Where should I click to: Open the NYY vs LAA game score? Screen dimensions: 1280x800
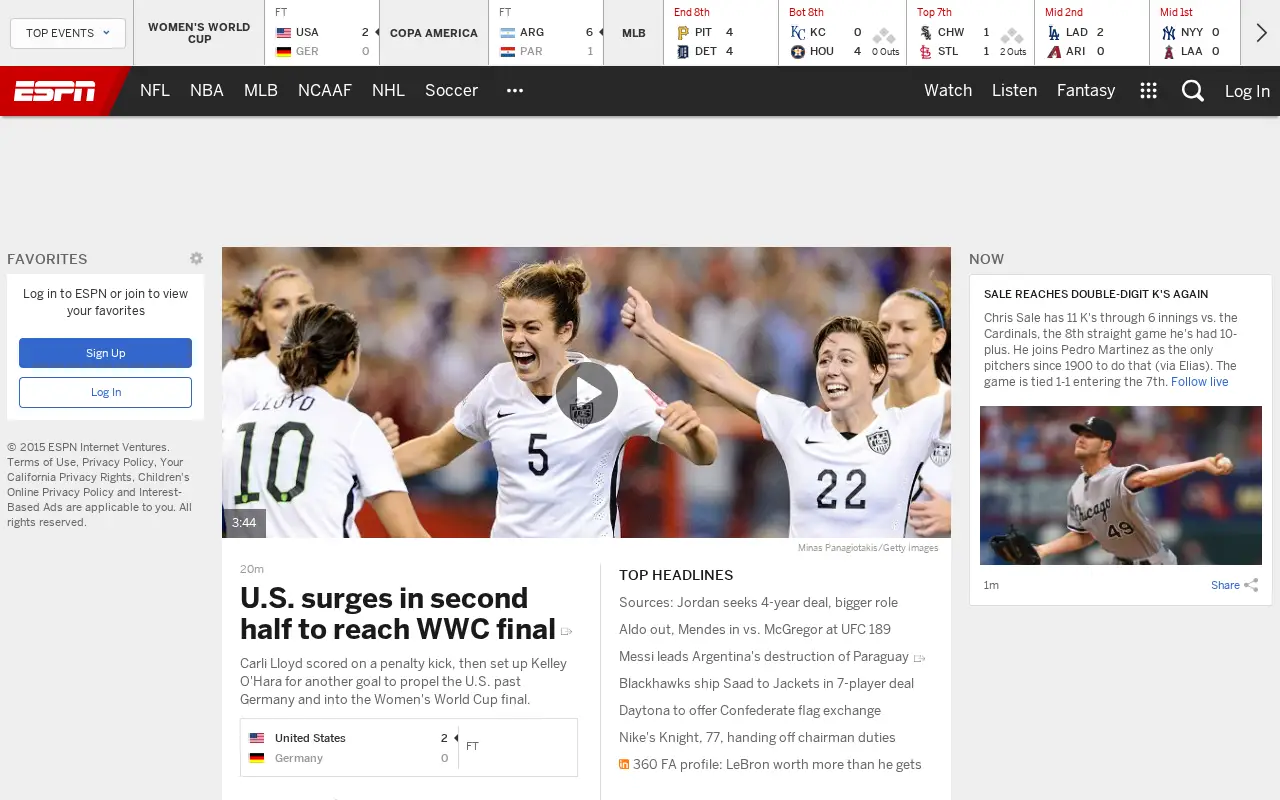click(1195, 33)
